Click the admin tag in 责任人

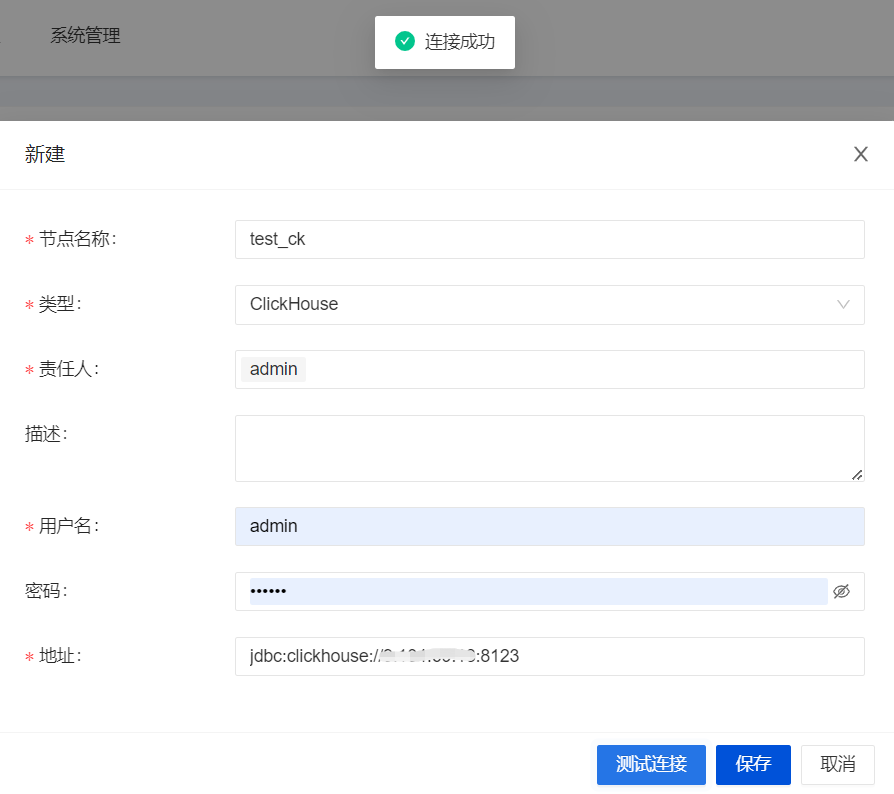click(274, 369)
